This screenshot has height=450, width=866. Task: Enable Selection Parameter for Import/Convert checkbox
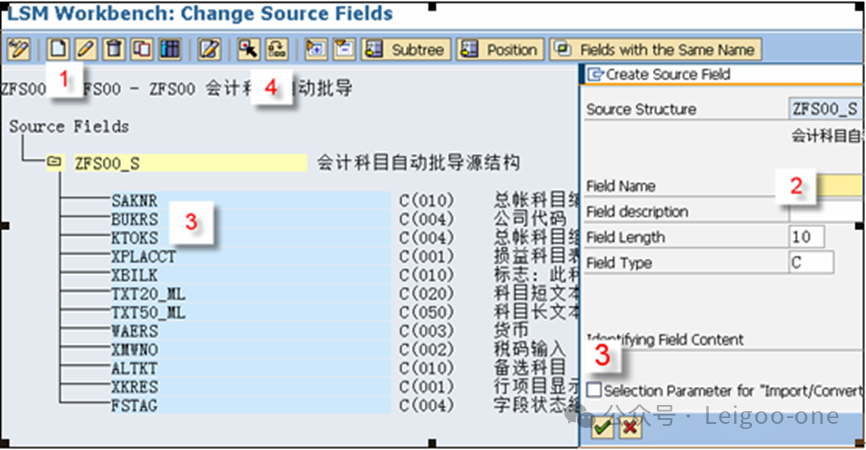pyautogui.click(x=595, y=390)
